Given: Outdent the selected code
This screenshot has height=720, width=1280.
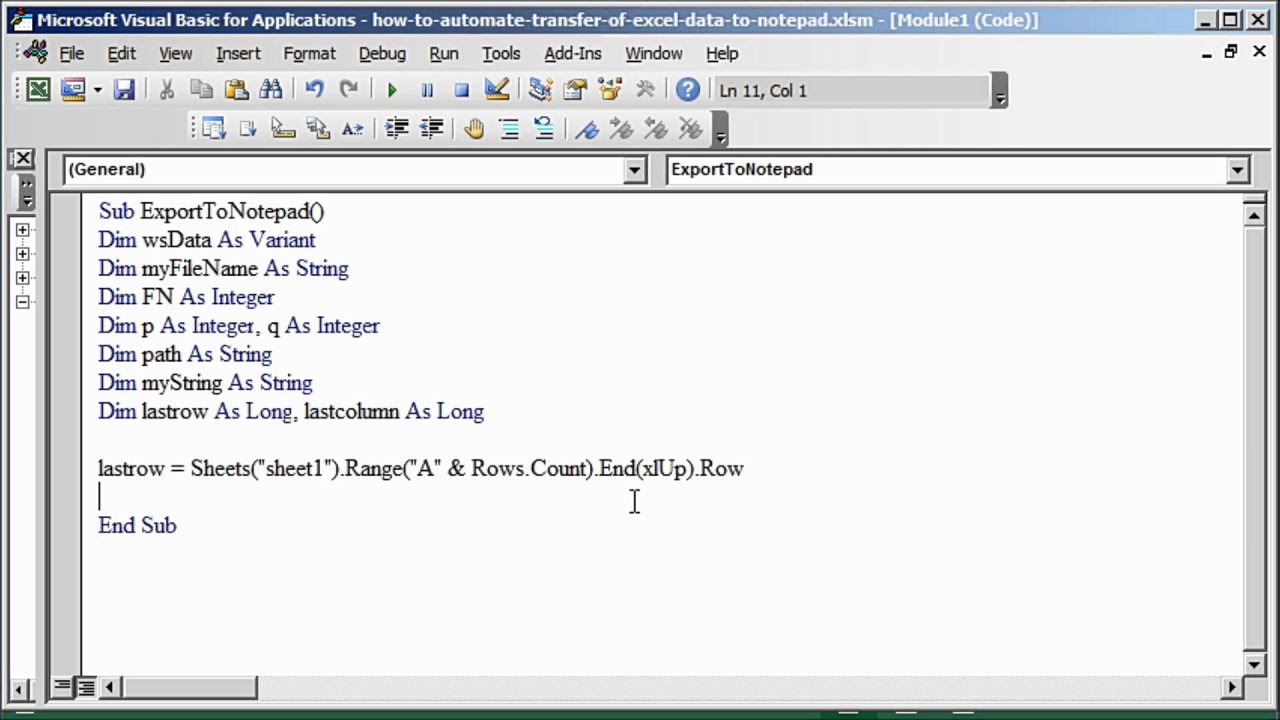Looking at the screenshot, I should click(x=431, y=128).
